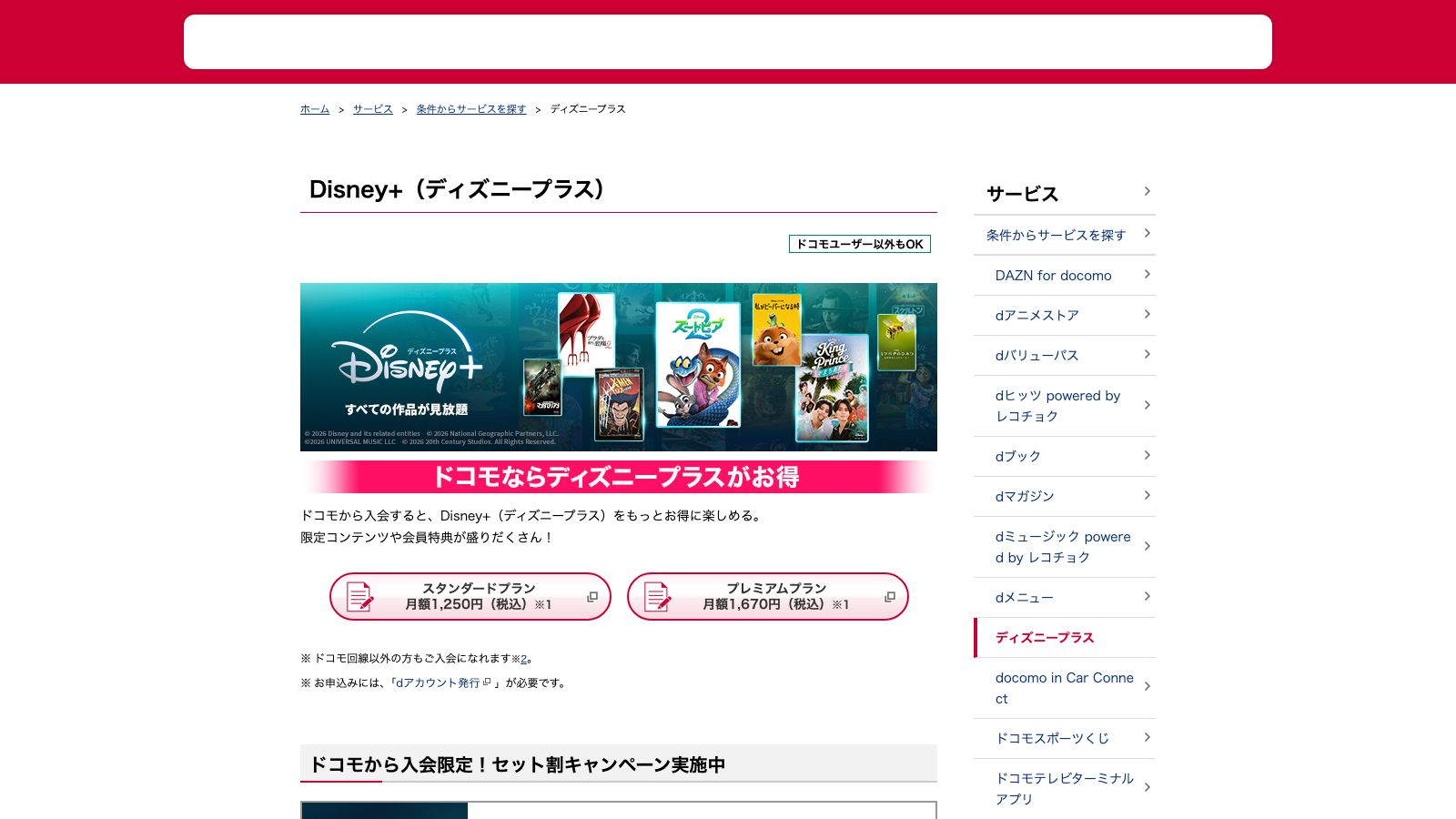Click chevron next to サービス heading
This screenshot has width=1456, height=819.
(1147, 191)
